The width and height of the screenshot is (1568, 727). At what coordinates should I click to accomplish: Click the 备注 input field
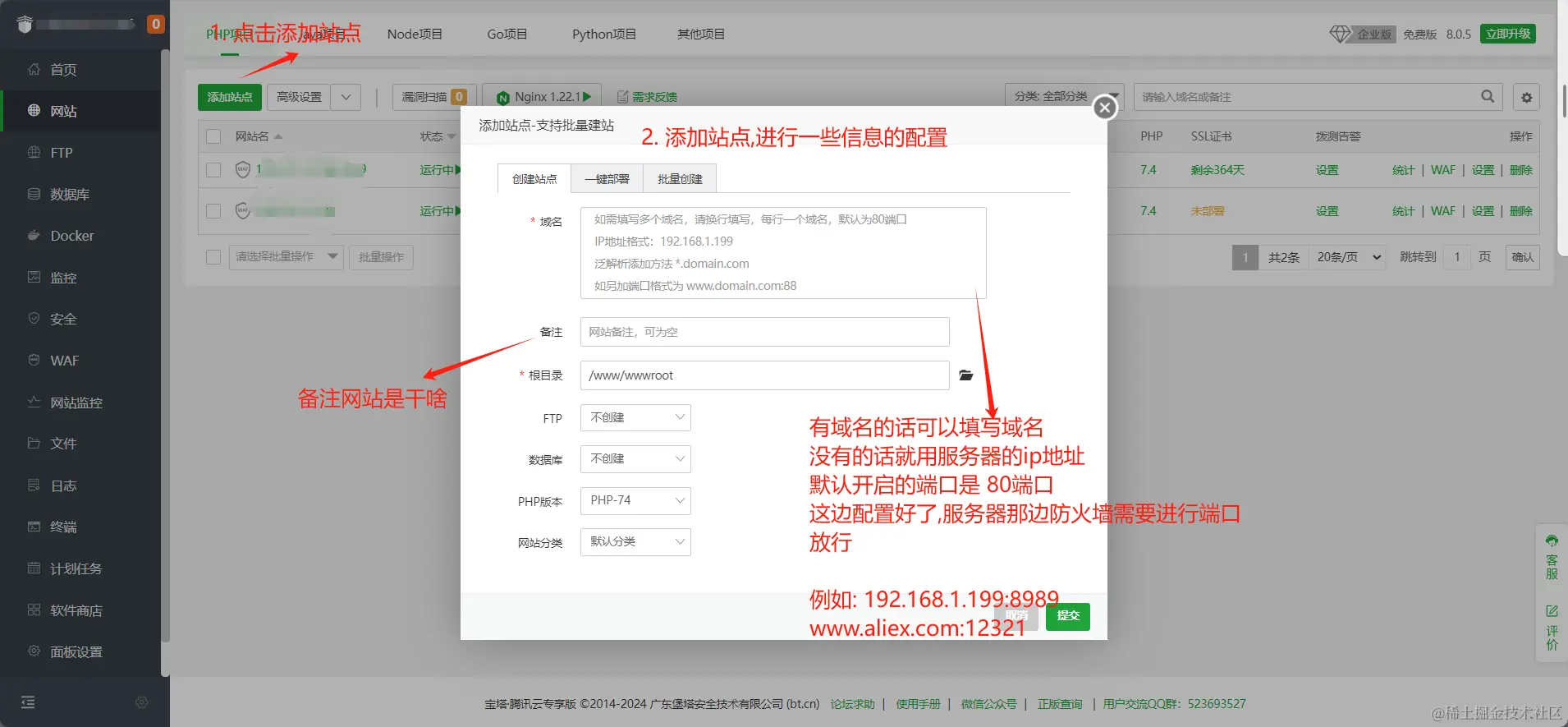point(764,332)
